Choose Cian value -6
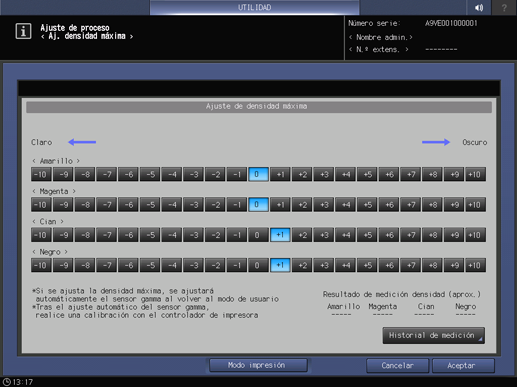Viewport: 517px width, 387px height. pyautogui.click(x=128, y=235)
